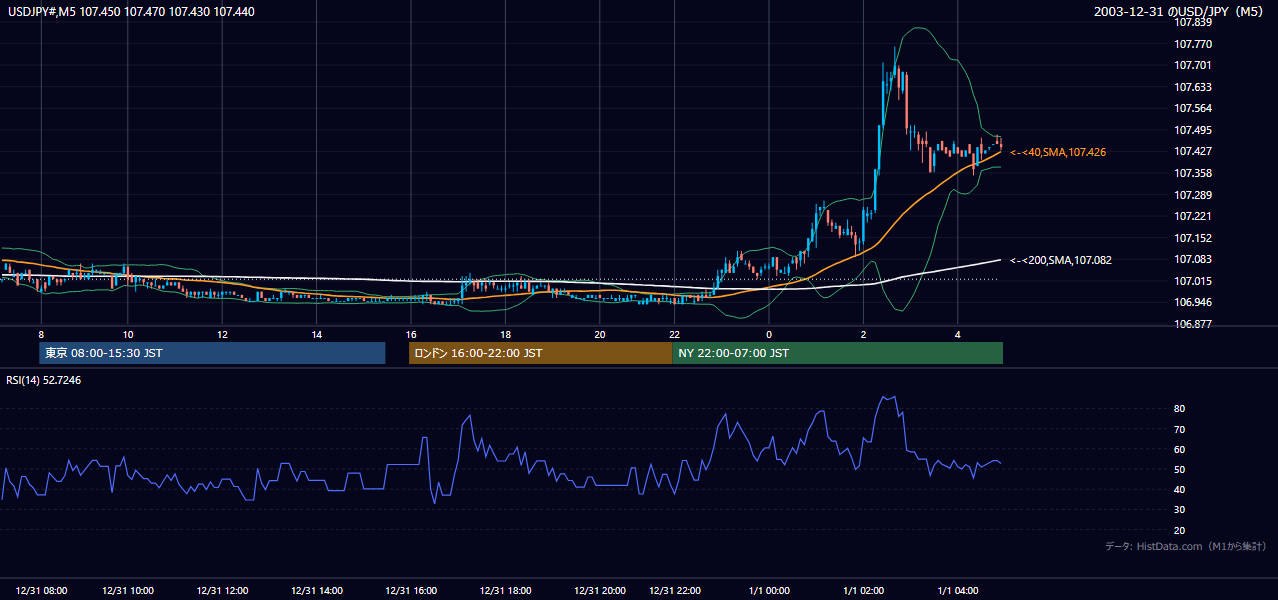Screen dimensions: 1278x600
Task: Click price axis label 106.877
Action: point(1192,324)
